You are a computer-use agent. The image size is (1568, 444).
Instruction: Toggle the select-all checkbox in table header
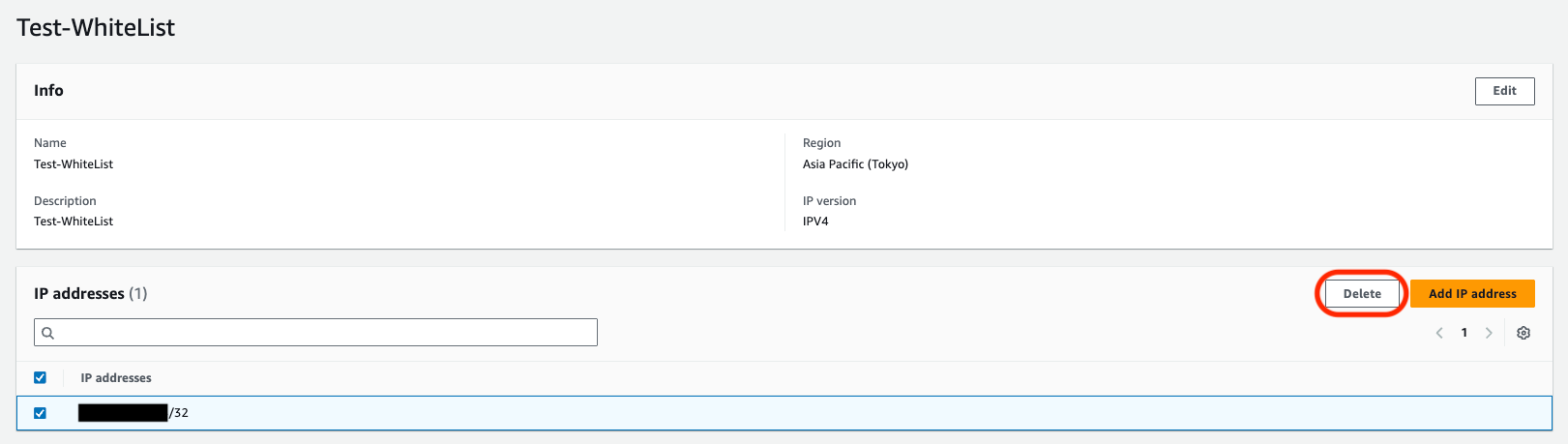(40, 377)
